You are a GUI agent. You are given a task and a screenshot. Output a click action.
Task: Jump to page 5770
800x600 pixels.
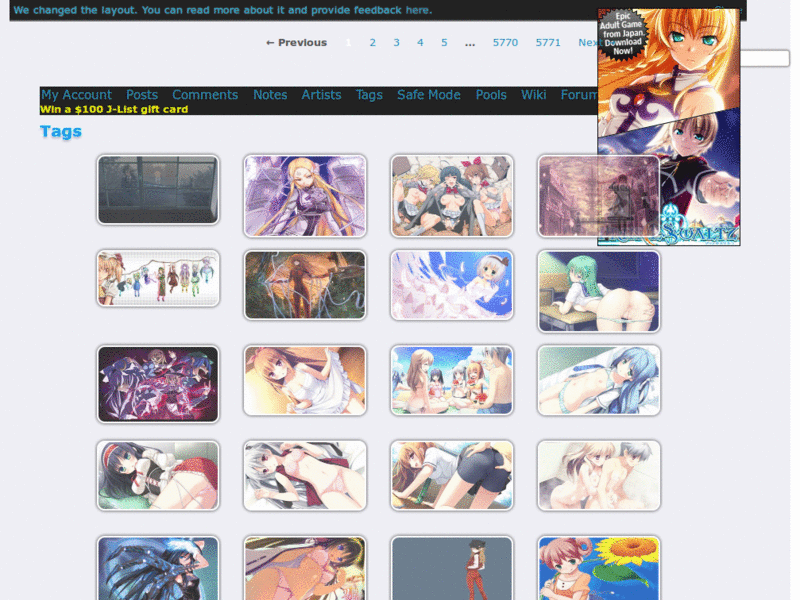tap(505, 43)
